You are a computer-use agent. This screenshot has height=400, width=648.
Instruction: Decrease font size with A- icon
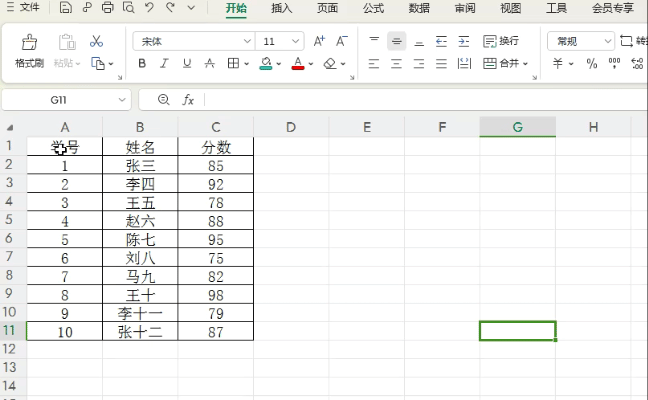click(342, 41)
